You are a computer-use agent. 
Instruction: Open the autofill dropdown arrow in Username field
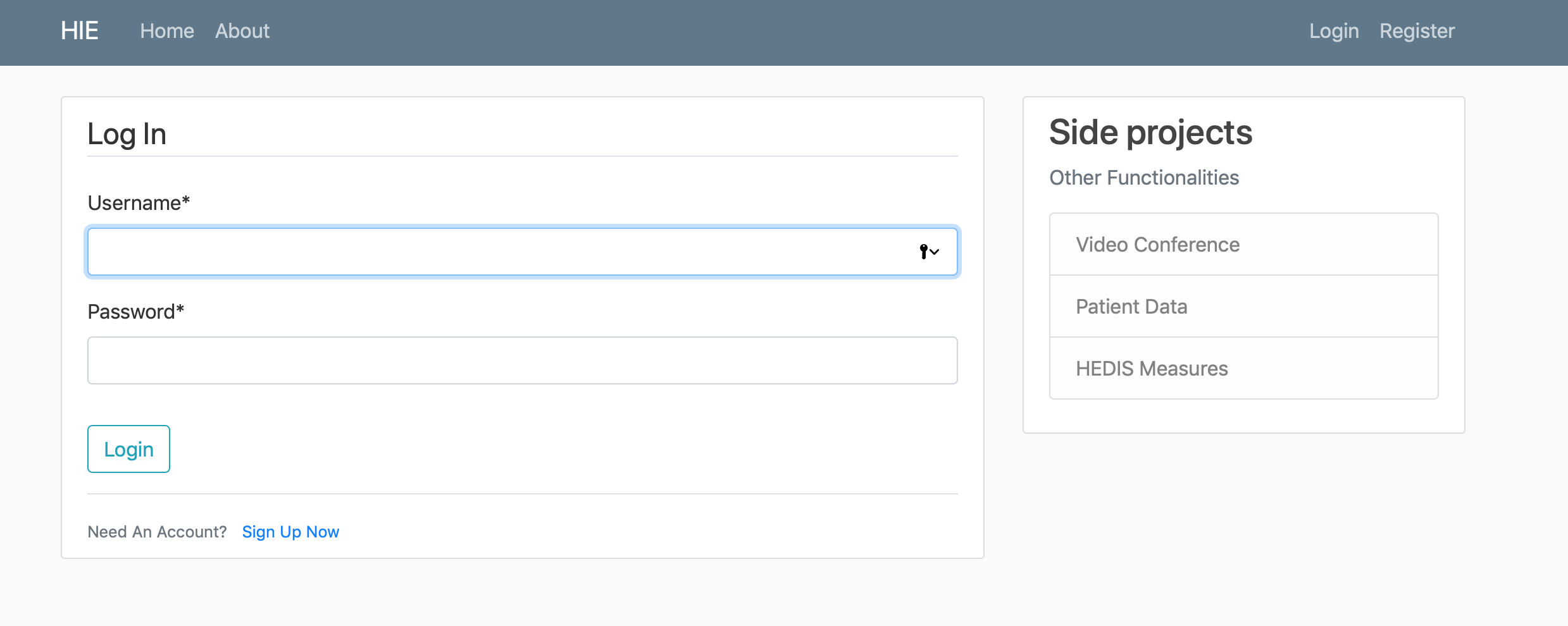coord(935,252)
